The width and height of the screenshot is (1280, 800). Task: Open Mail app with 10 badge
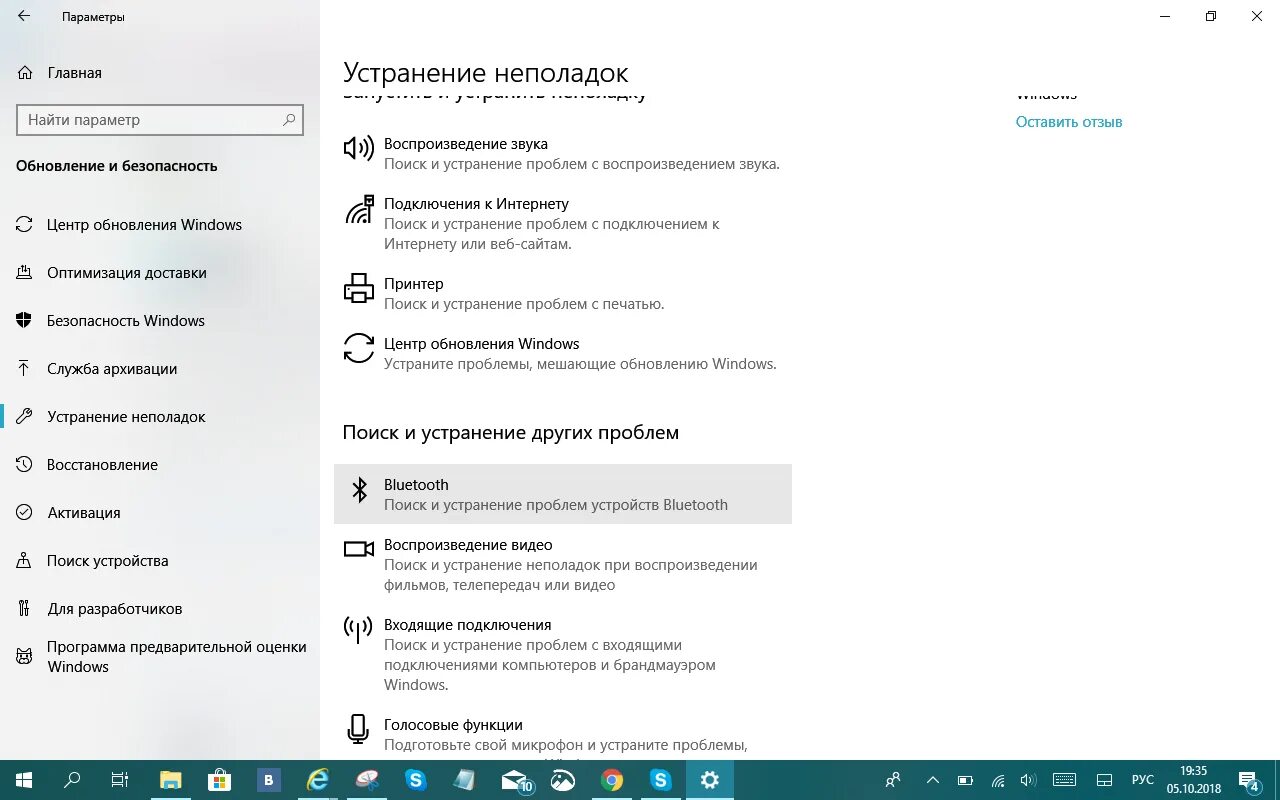(x=516, y=780)
